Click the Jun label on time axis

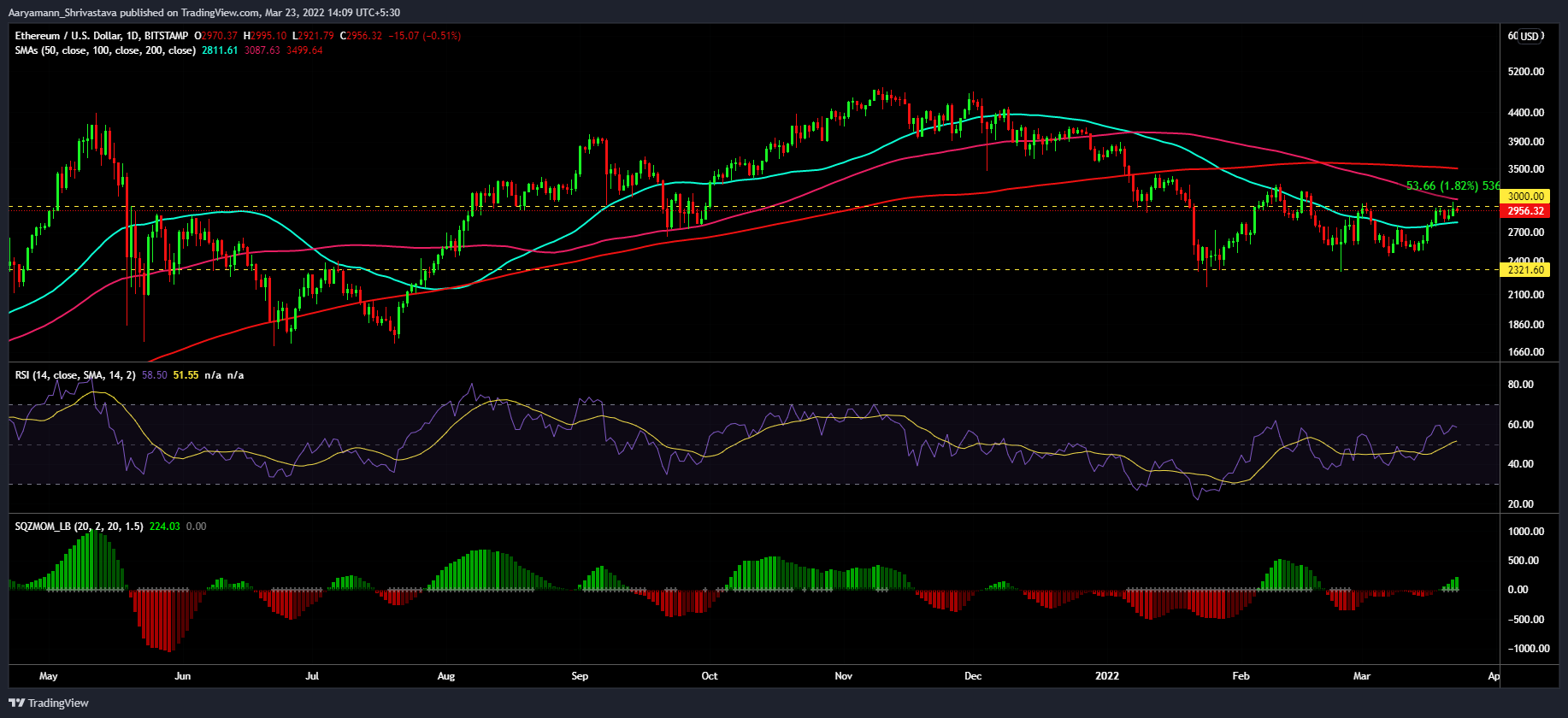182,676
